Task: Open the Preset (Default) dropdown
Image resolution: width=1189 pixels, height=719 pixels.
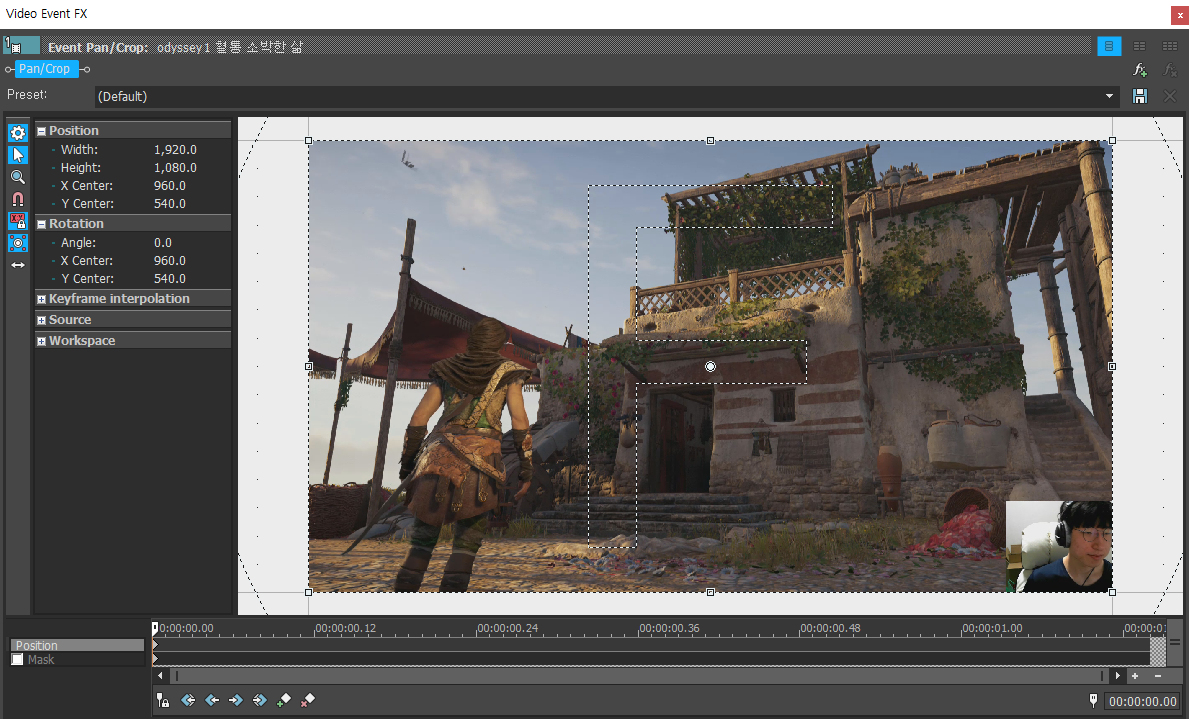Action: click(607, 96)
